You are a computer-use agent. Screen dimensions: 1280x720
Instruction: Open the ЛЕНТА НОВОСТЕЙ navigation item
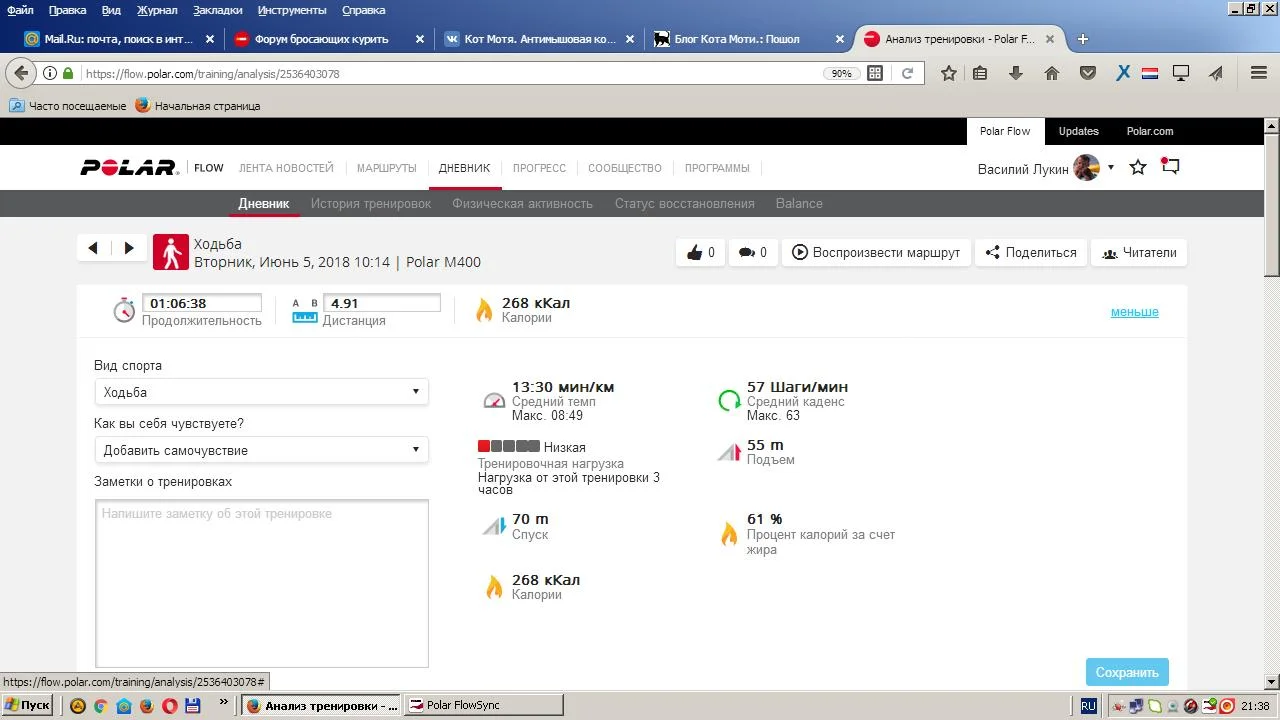pos(286,168)
